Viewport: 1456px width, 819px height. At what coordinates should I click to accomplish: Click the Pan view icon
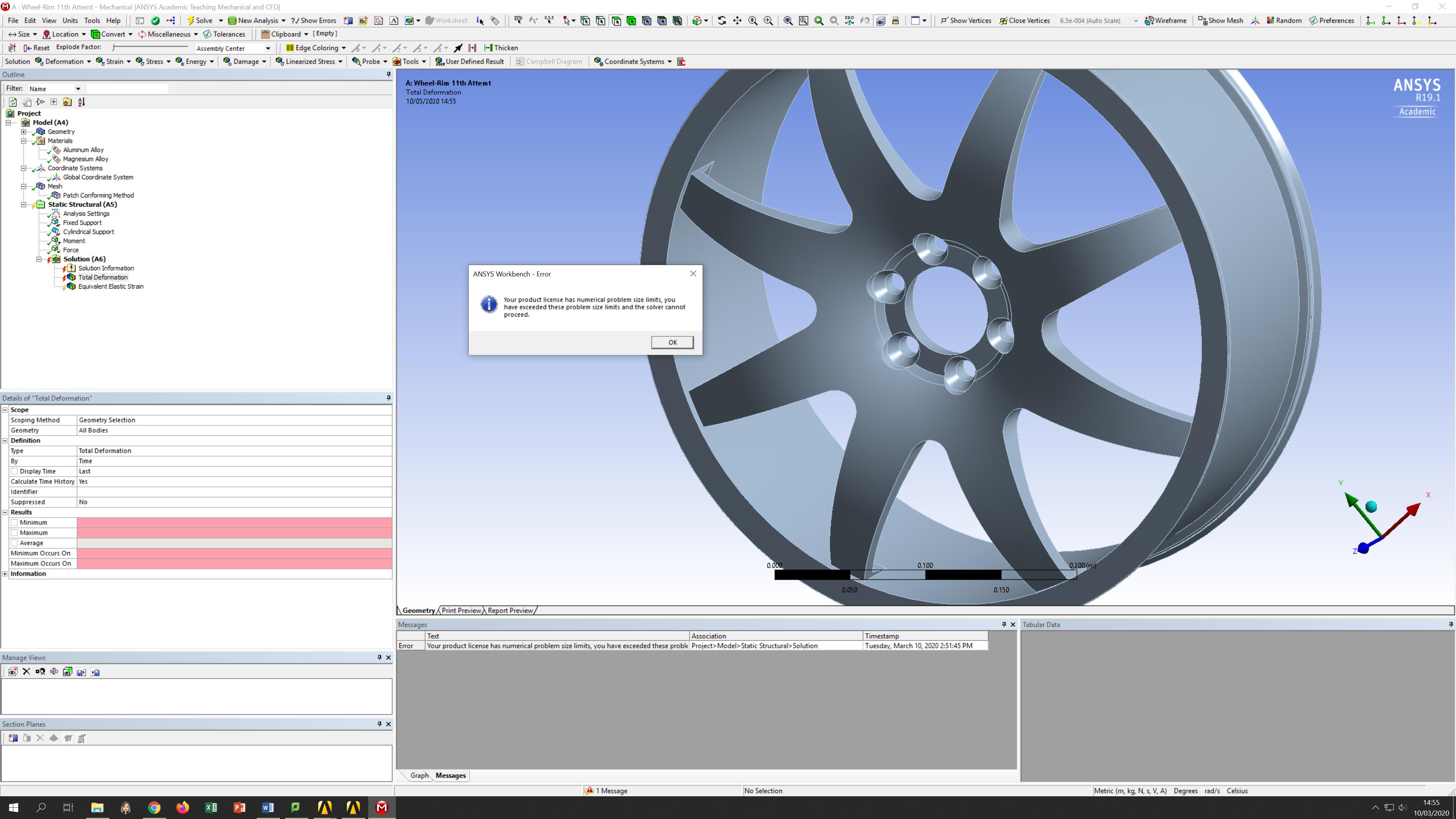pyautogui.click(x=737, y=20)
